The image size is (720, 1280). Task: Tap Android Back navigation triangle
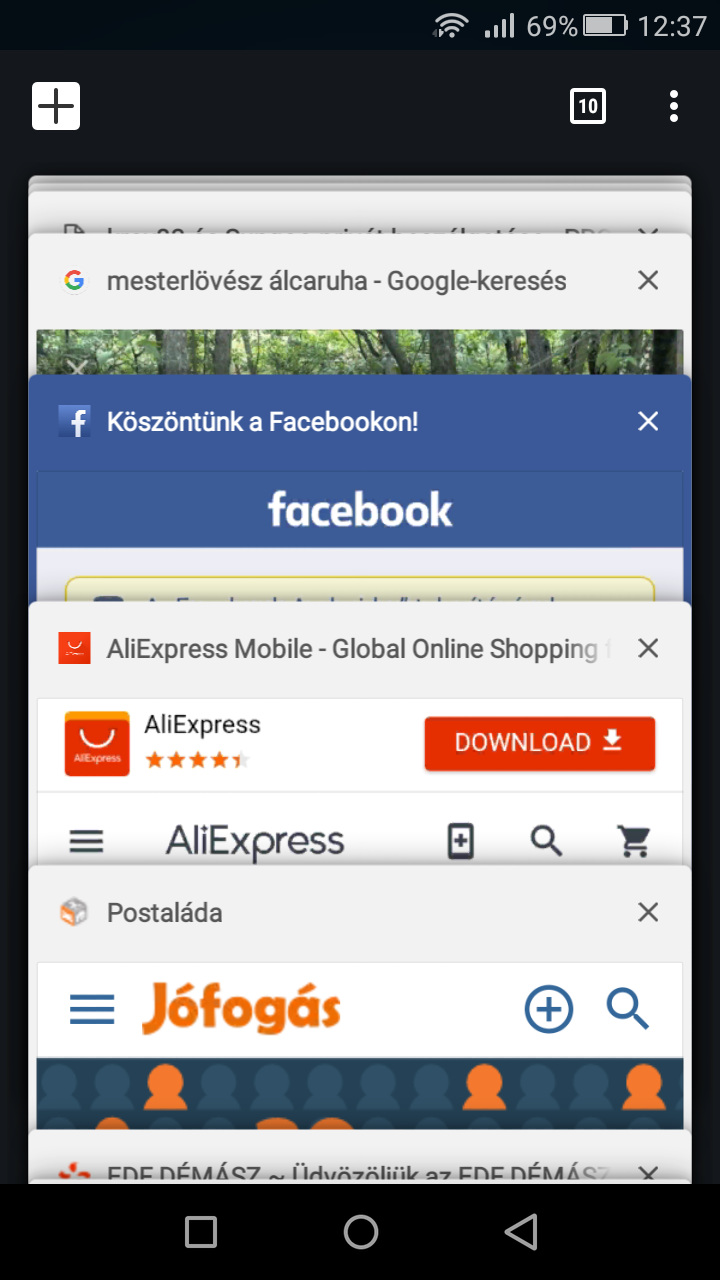(520, 1232)
